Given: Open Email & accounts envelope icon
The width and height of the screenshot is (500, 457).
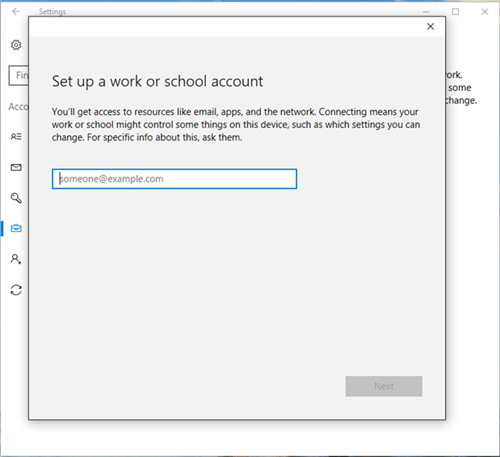Looking at the screenshot, I should click(x=16, y=167).
